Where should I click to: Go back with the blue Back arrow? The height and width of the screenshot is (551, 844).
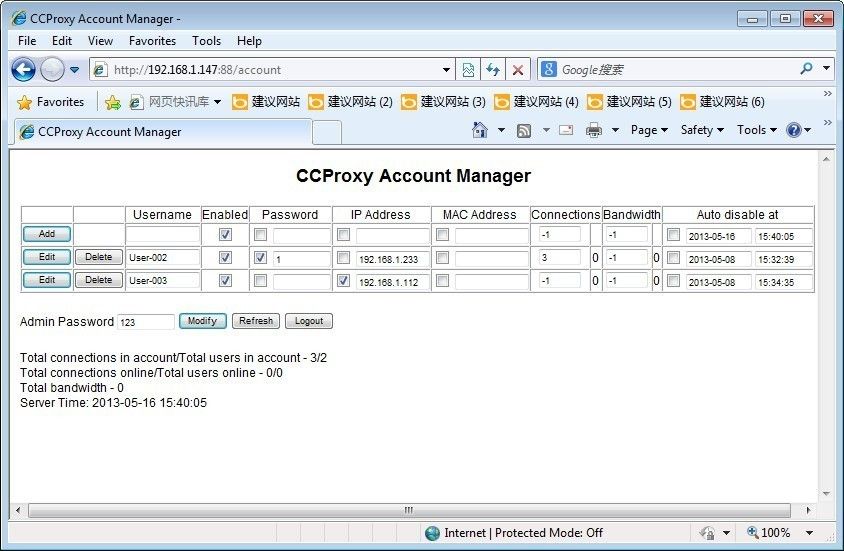24,69
